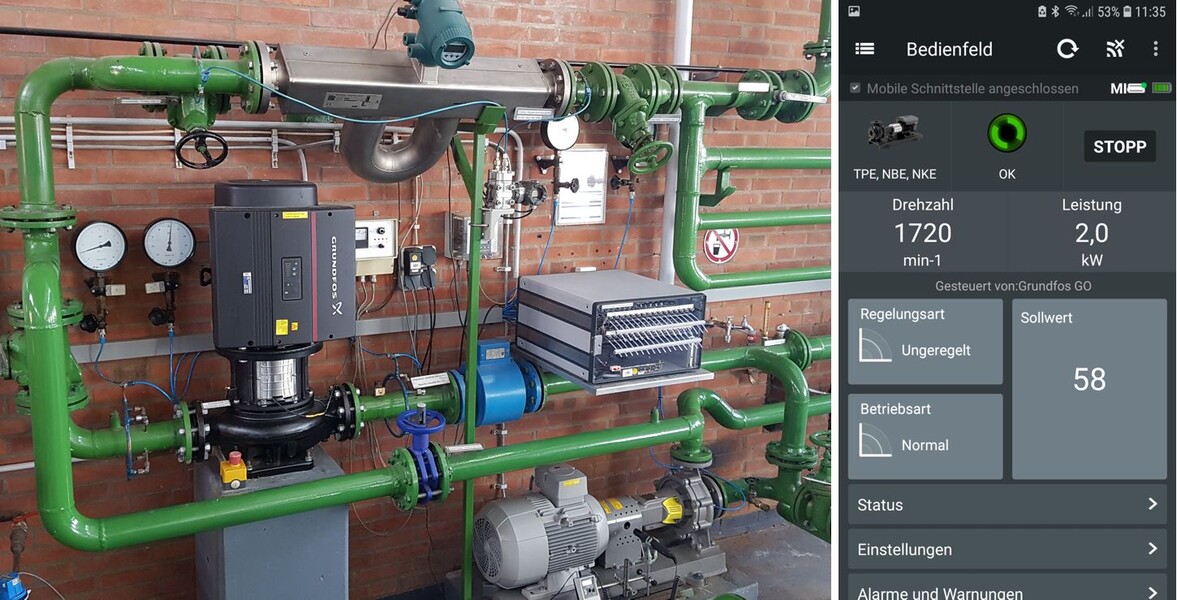This screenshot has width=1177, height=600.
Task: Tap the phone status bar battery indicator
Action: pyautogui.click(x=1127, y=11)
